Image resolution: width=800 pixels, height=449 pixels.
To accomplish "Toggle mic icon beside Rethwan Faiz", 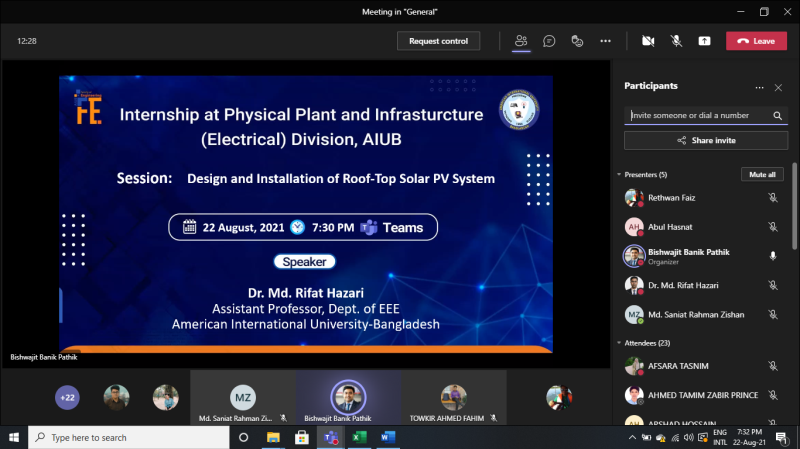I will [773, 198].
